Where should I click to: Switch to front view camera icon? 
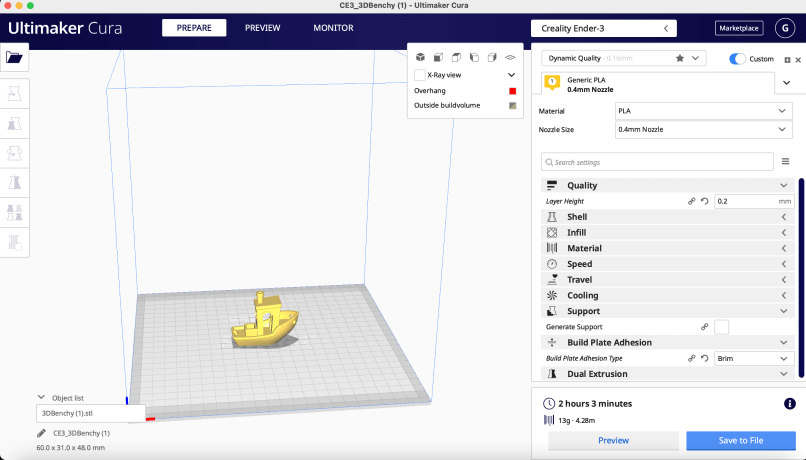[438, 57]
